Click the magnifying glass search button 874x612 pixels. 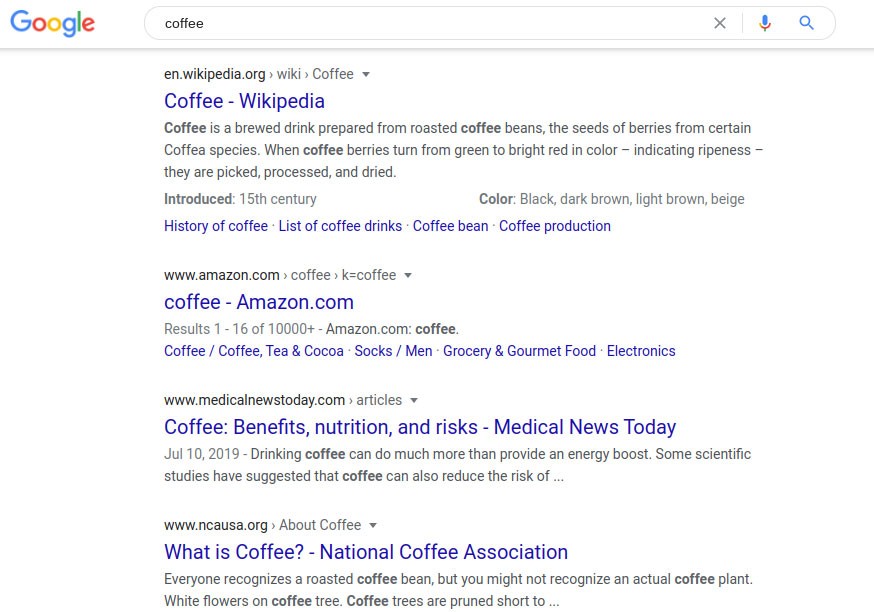coord(807,23)
